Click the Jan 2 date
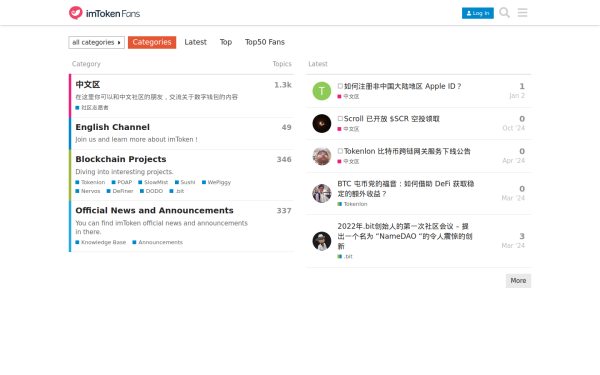The image size is (600, 375). [517, 96]
